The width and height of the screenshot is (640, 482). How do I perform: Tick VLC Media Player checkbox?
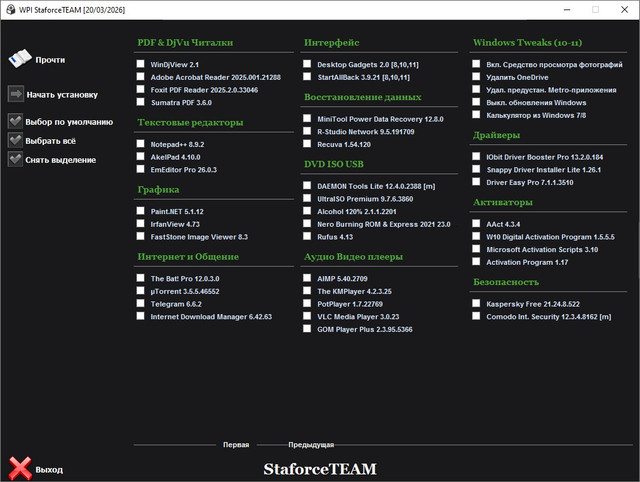point(307,316)
